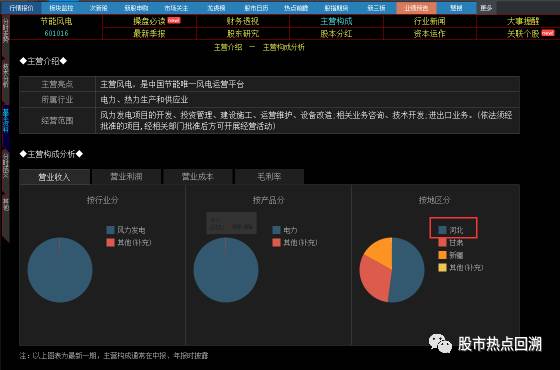
Task: Click the 甘肃 legend label
Action: coord(456,242)
